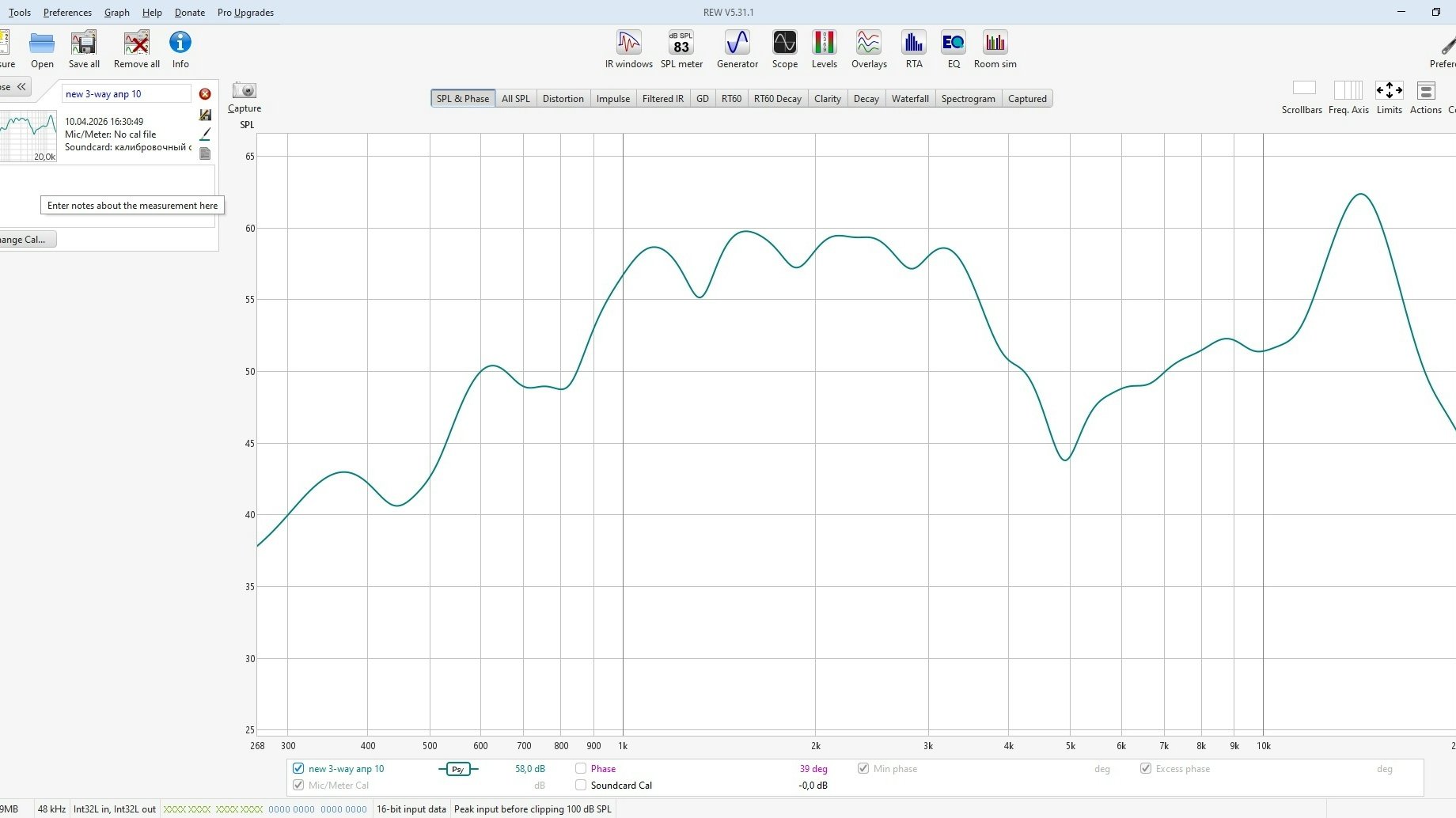Click the 'Int32L in, Int32L out' status
The width and height of the screenshot is (1456, 818).
click(x=115, y=809)
